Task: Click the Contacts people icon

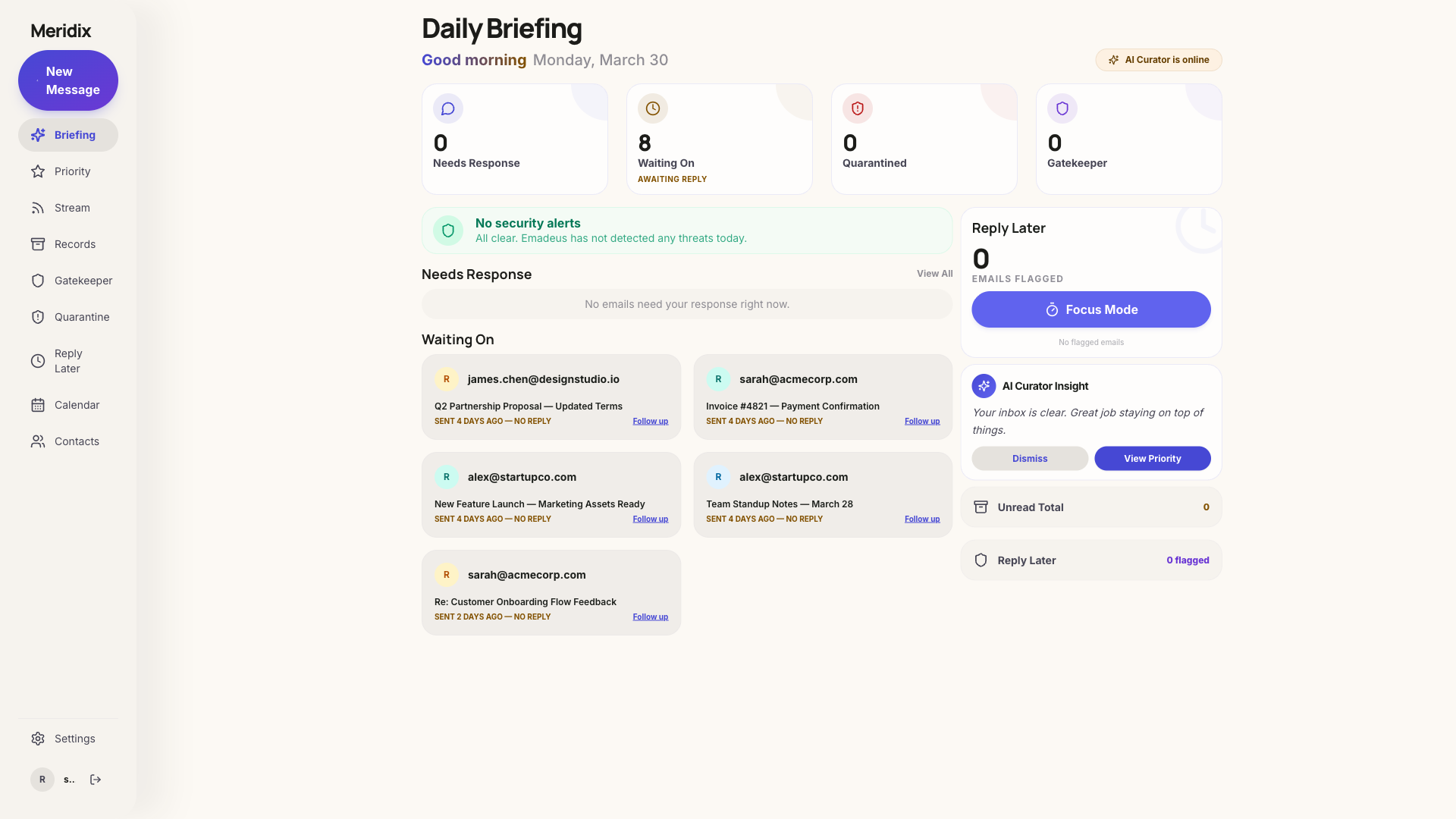Action: (x=38, y=441)
